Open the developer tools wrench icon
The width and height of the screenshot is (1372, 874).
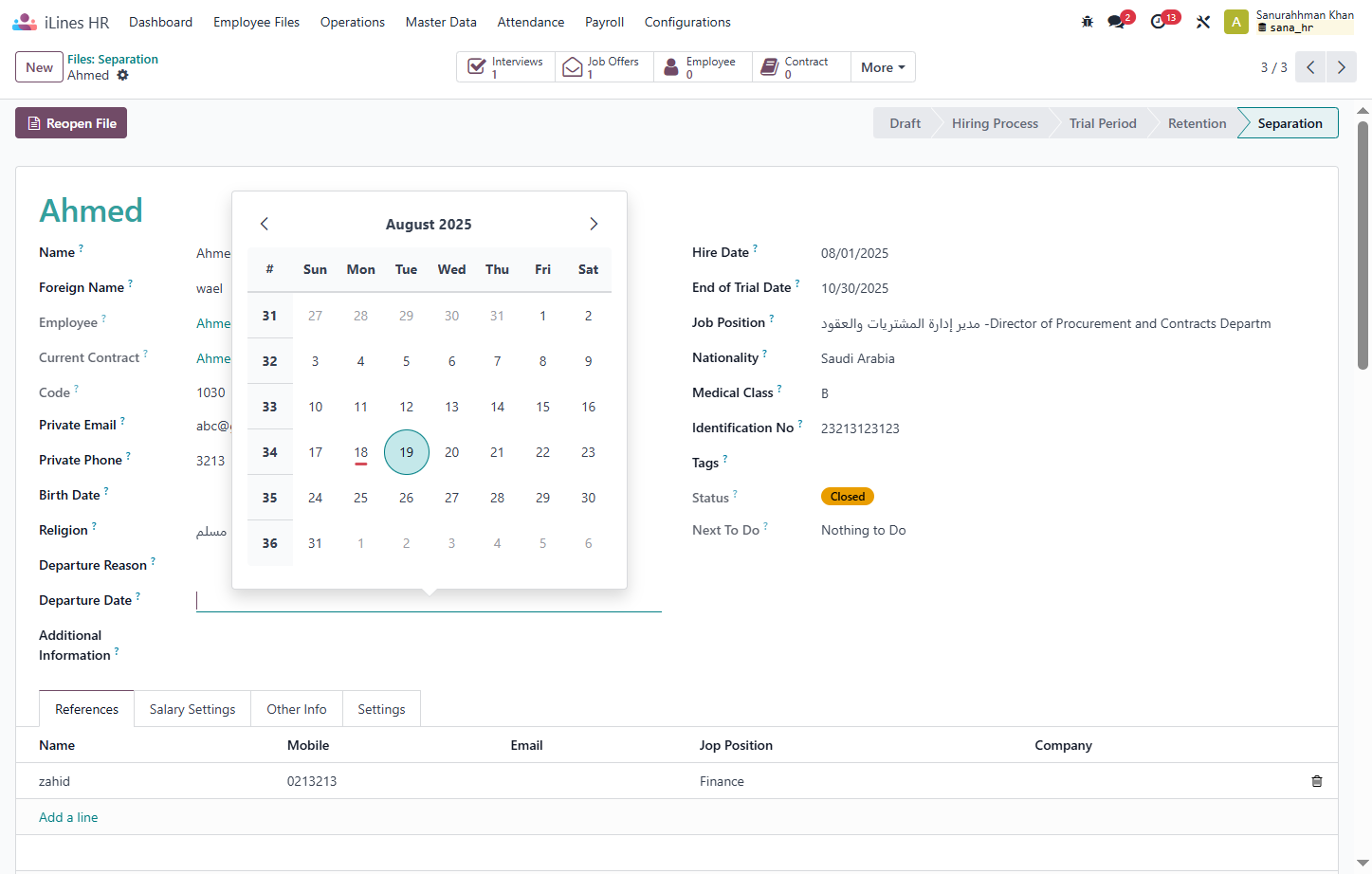(1203, 22)
